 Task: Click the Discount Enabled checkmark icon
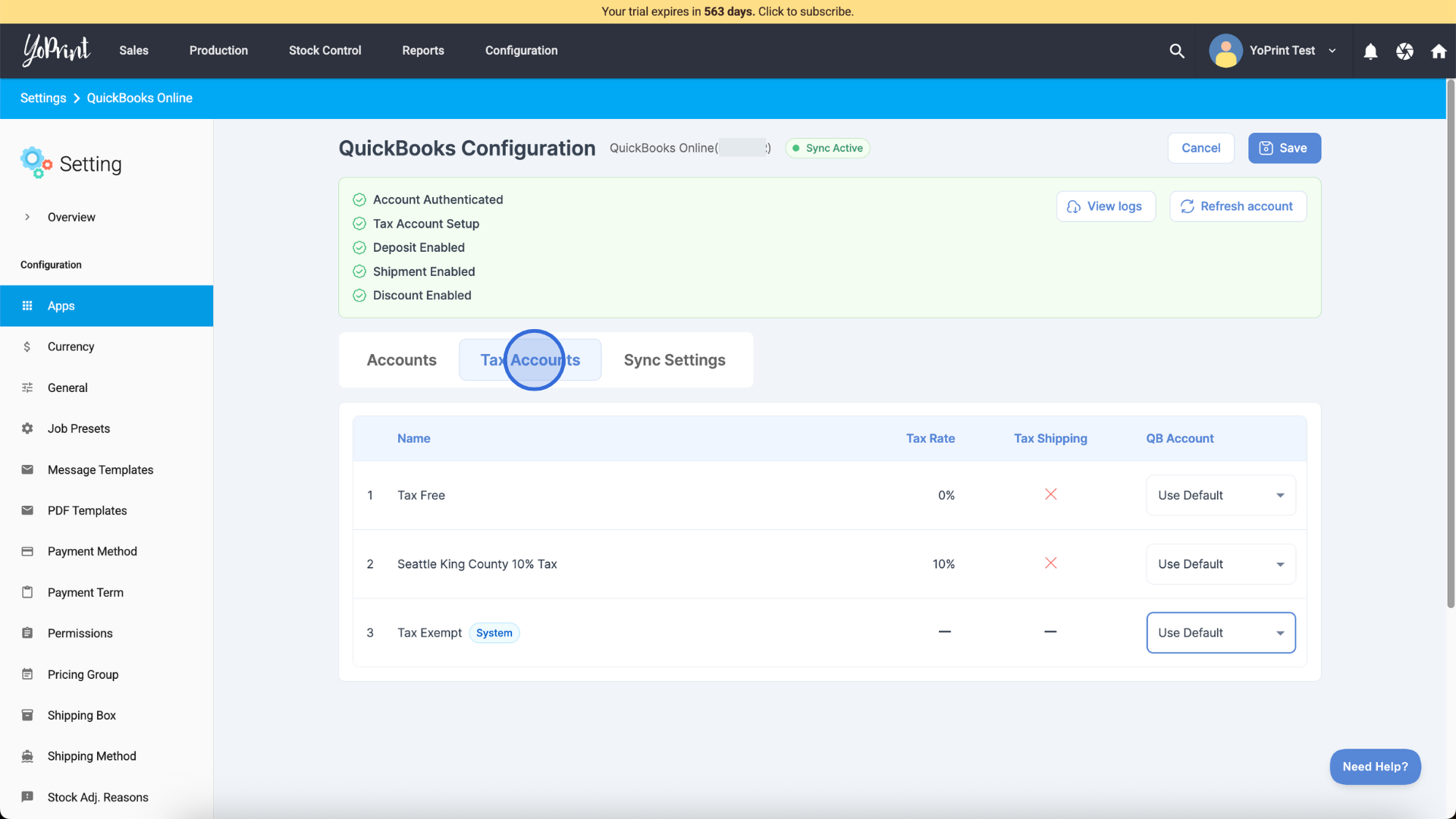[359, 296]
